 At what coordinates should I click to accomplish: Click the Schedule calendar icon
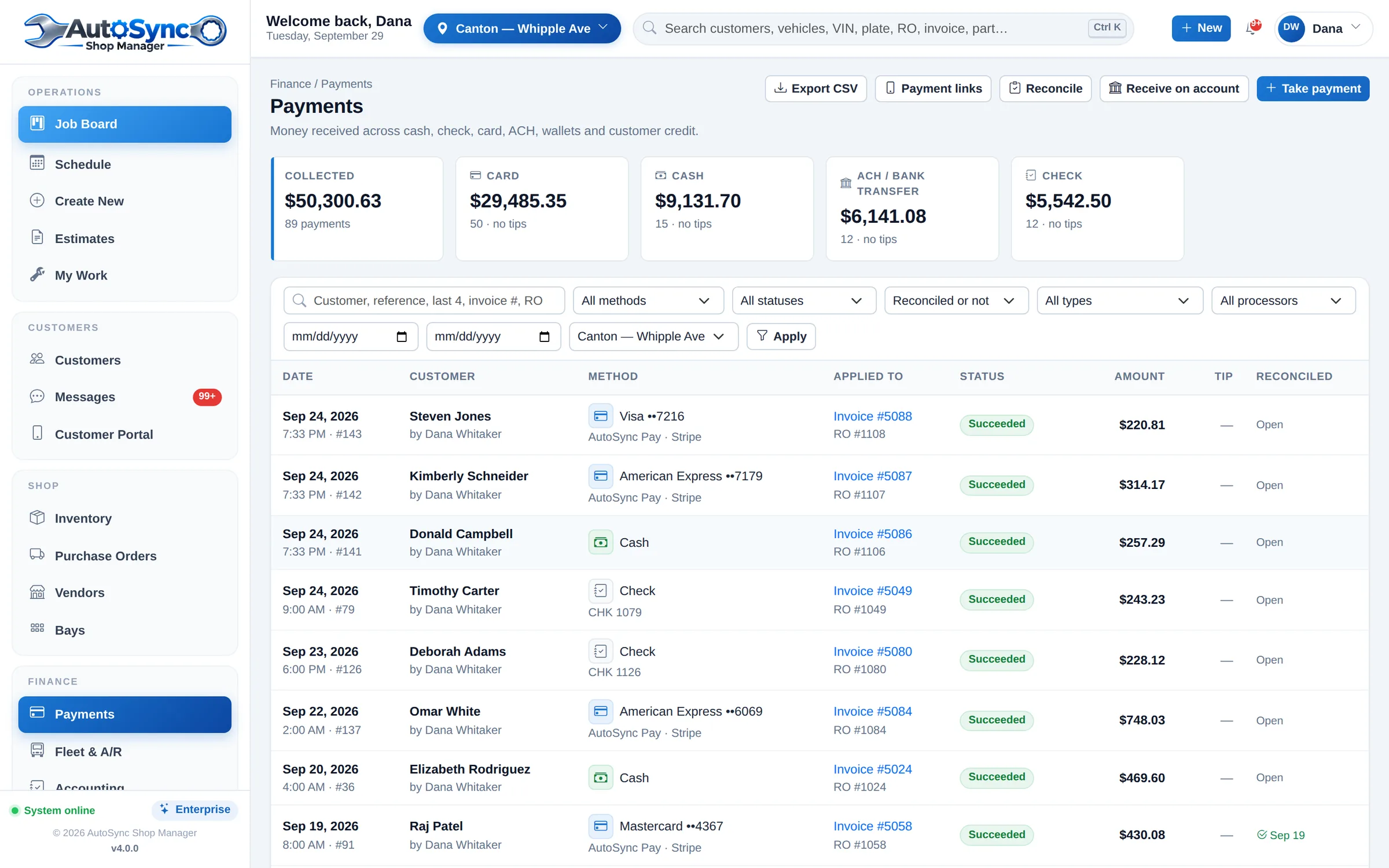tap(37, 163)
